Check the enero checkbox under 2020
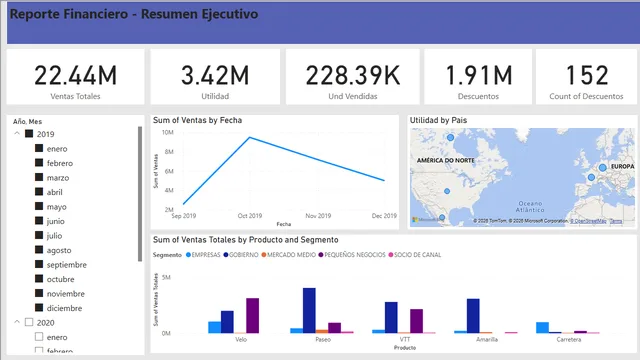The image size is (640, 360). (39, 337)
